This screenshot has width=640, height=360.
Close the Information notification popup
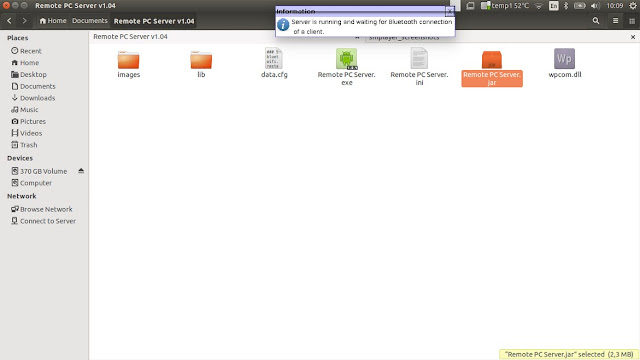point(449,11)
